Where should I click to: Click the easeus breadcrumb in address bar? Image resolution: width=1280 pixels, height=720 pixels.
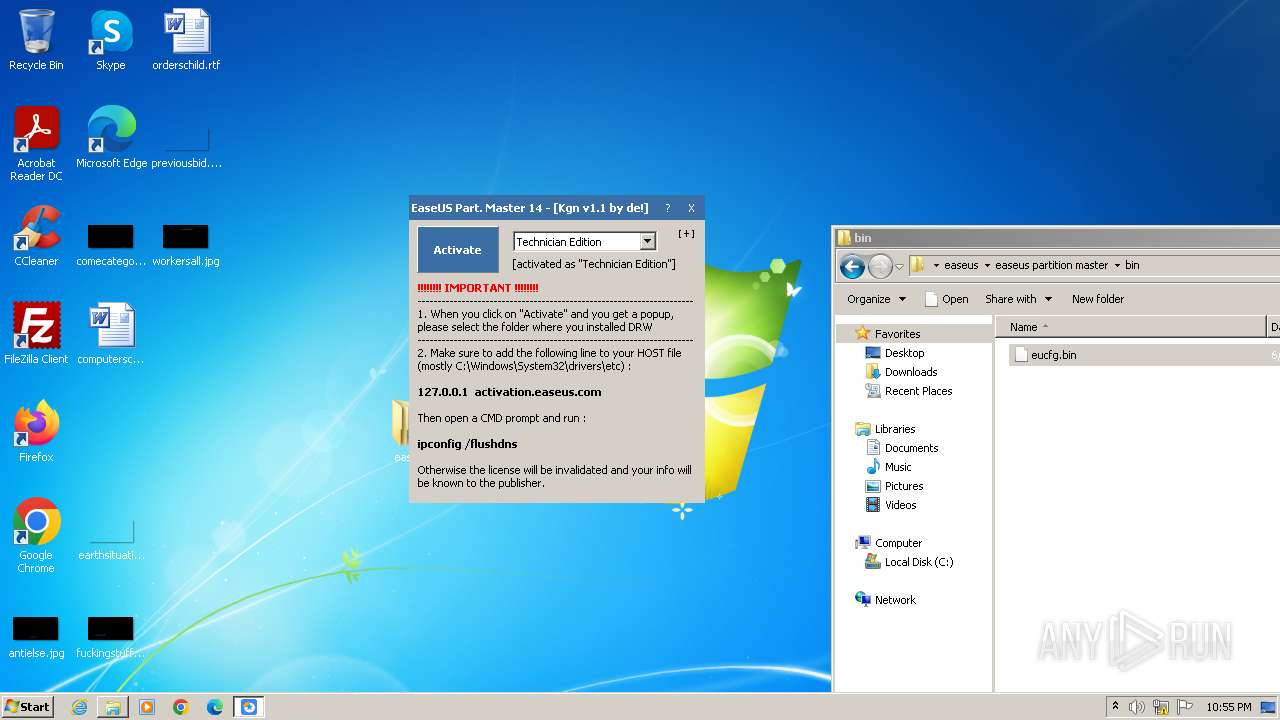[961, 265]
